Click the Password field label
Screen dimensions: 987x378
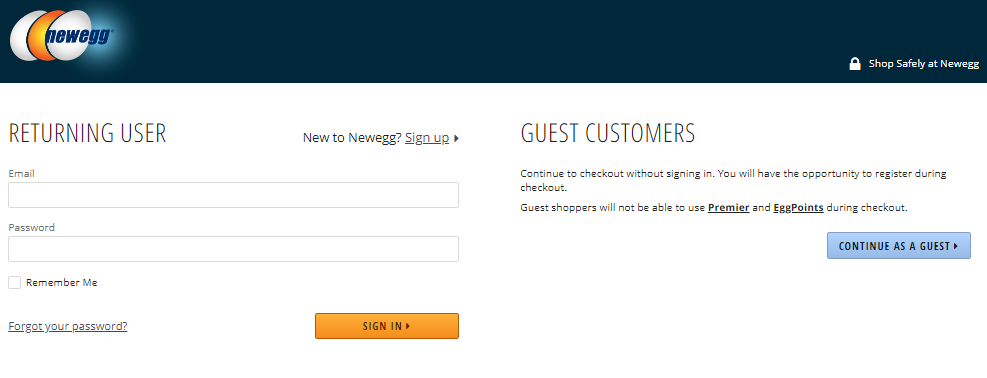click(x=31, y=227)
